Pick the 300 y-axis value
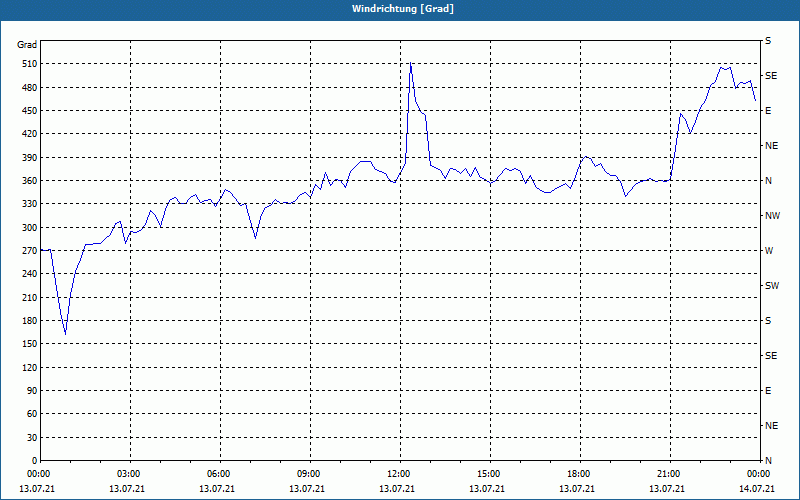The width and height of the screenshot is (800, 500). click(30, 227)
